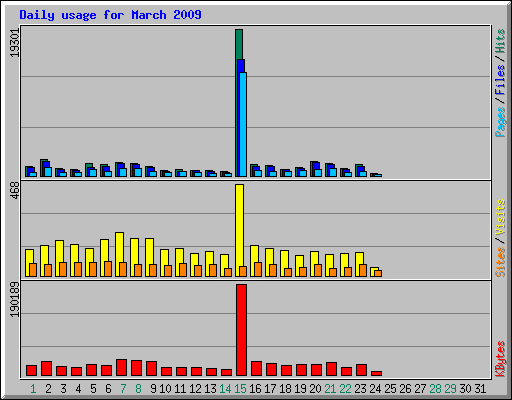Screen dimensions: 512x400
Task: Click the yellow Visits bar for day 7
Action: click(119, 254)
